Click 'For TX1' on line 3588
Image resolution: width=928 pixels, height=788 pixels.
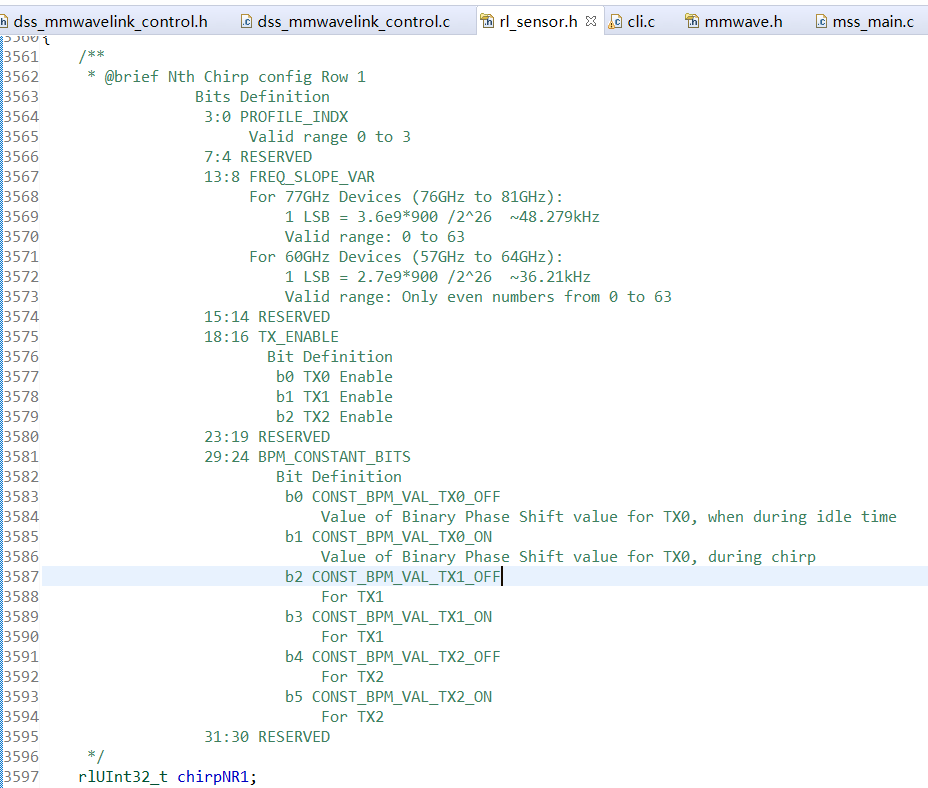click(x=352, y=597)
